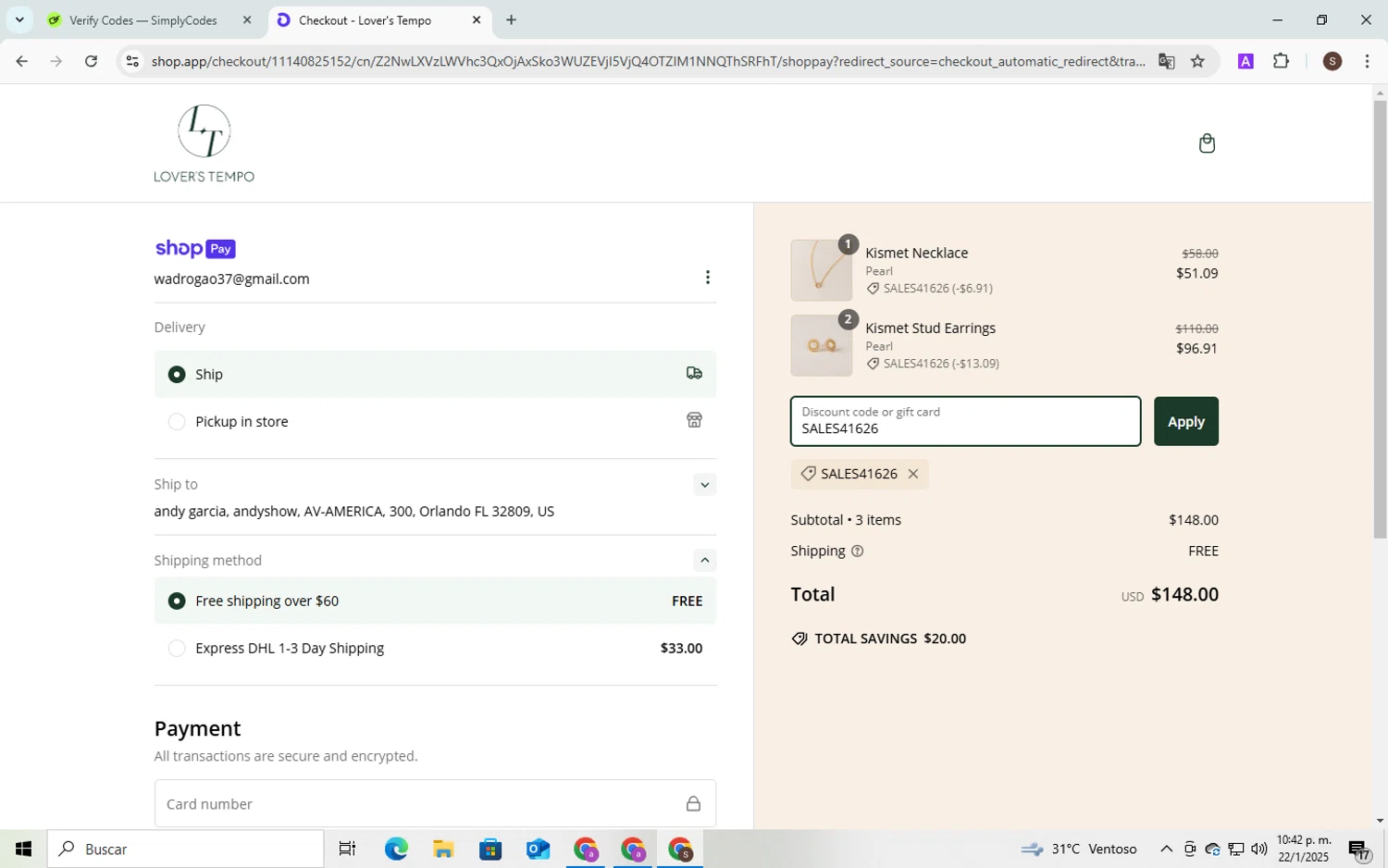Click the Discount code or gift card field

click(965, 421)
